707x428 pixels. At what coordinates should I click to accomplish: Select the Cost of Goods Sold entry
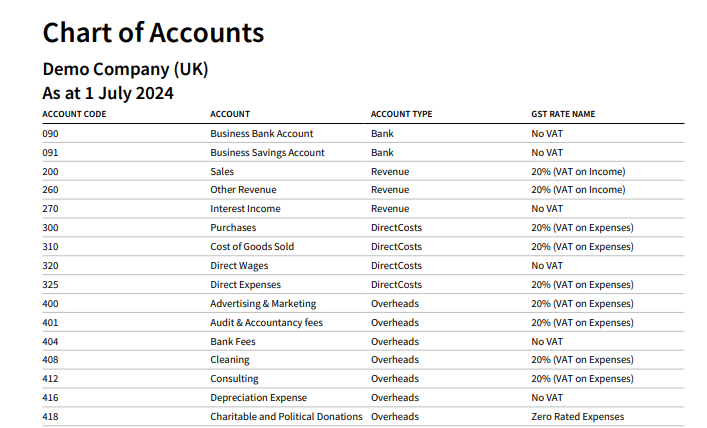pos(252,247)
